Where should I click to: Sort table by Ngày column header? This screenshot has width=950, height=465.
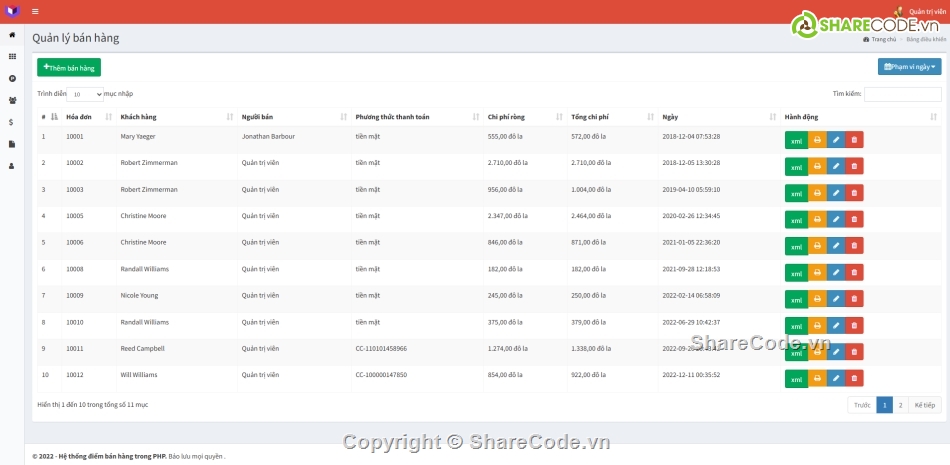click(x=716, y=117)
